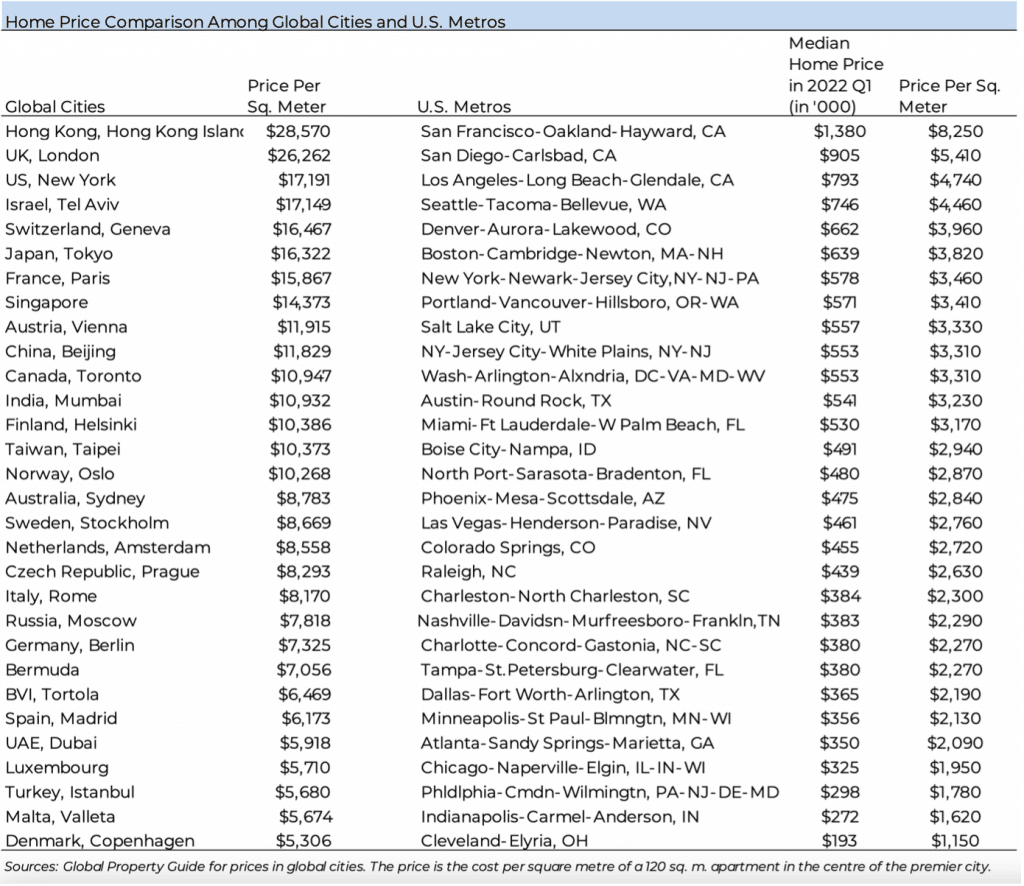Select the $1,380 median price cell
Viewport: 1024px width, 886px height.
840,131
